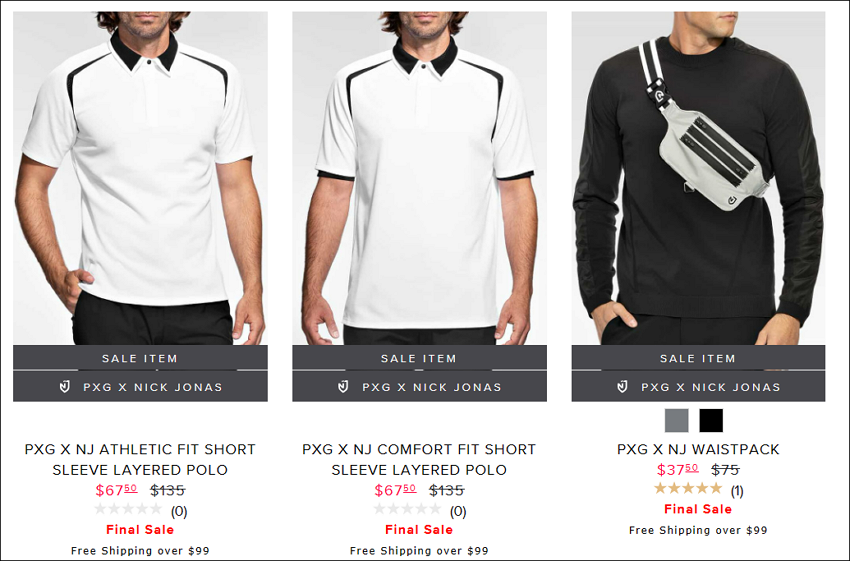Click waistpack product photo

[698, 178]
